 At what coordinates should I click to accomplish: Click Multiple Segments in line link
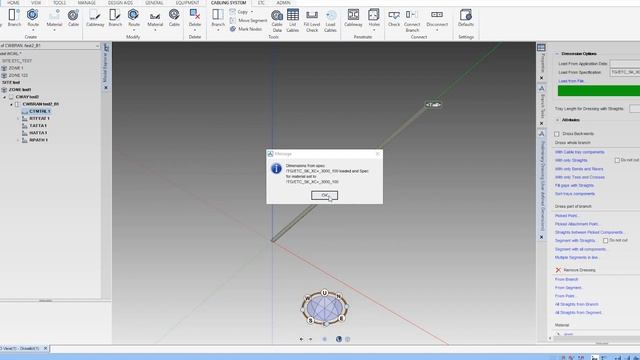576,258
